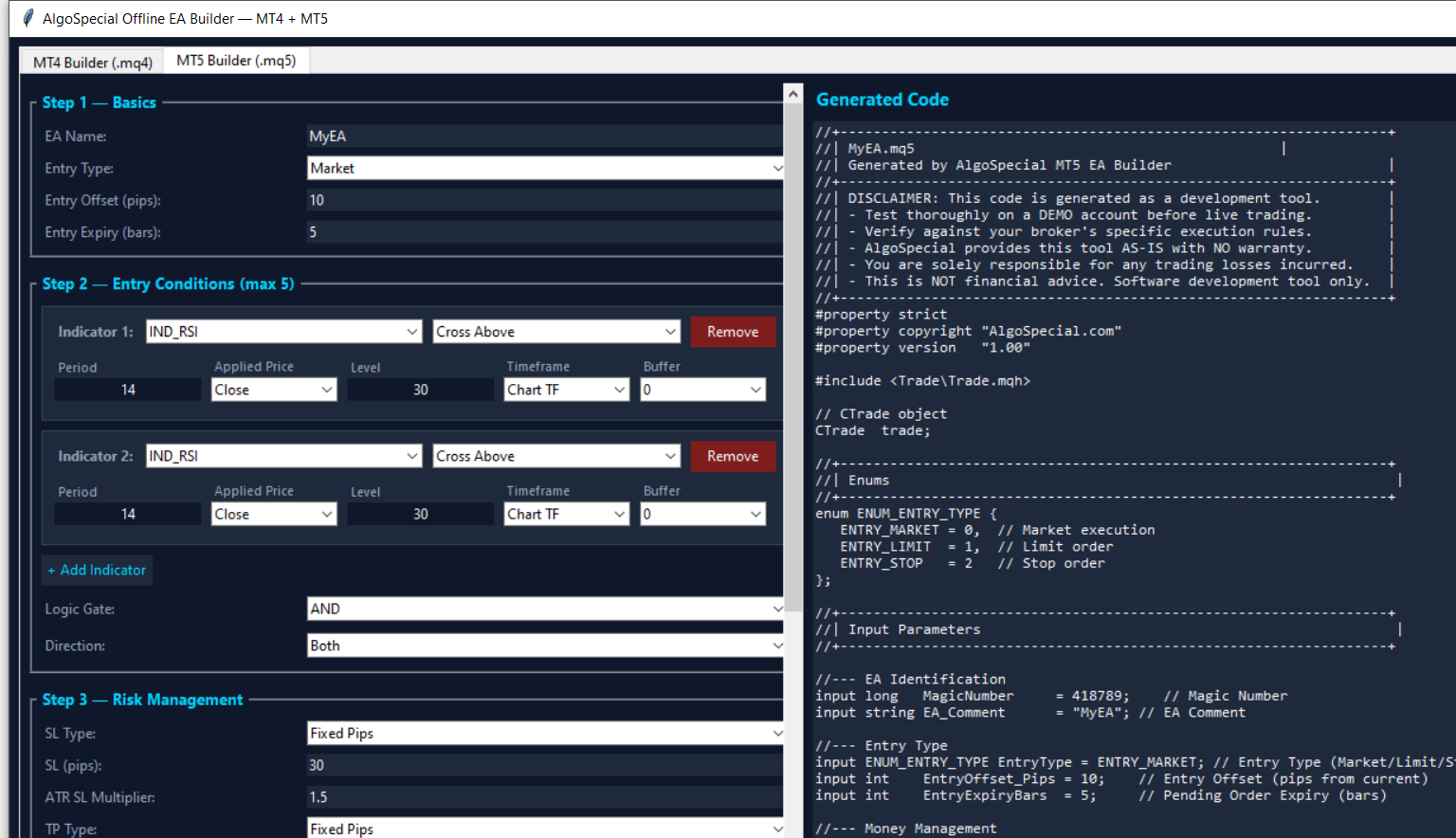Viewport: 1456px width, 838px height.
Task: Open Indicator 2 Applied Price dropdown
Action: tap(274, 514)
